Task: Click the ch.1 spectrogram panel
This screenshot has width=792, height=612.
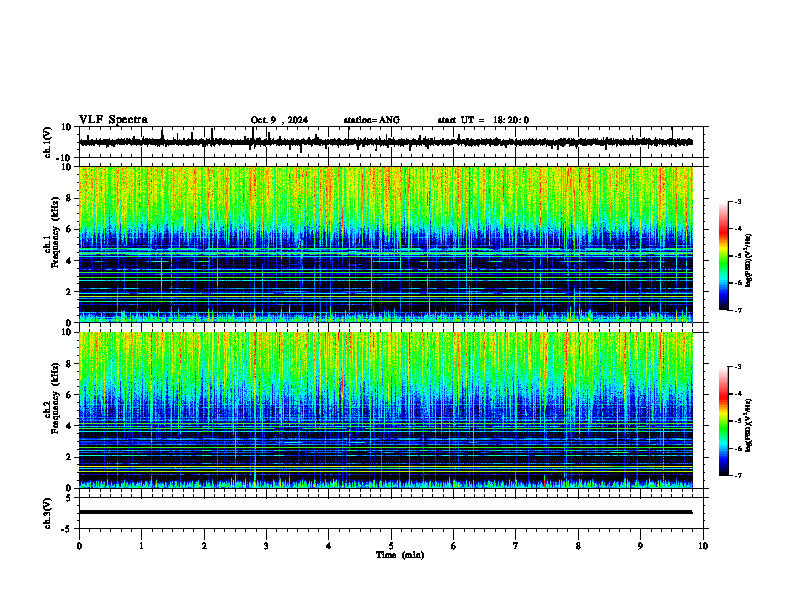Action: [x=386, y=244]
